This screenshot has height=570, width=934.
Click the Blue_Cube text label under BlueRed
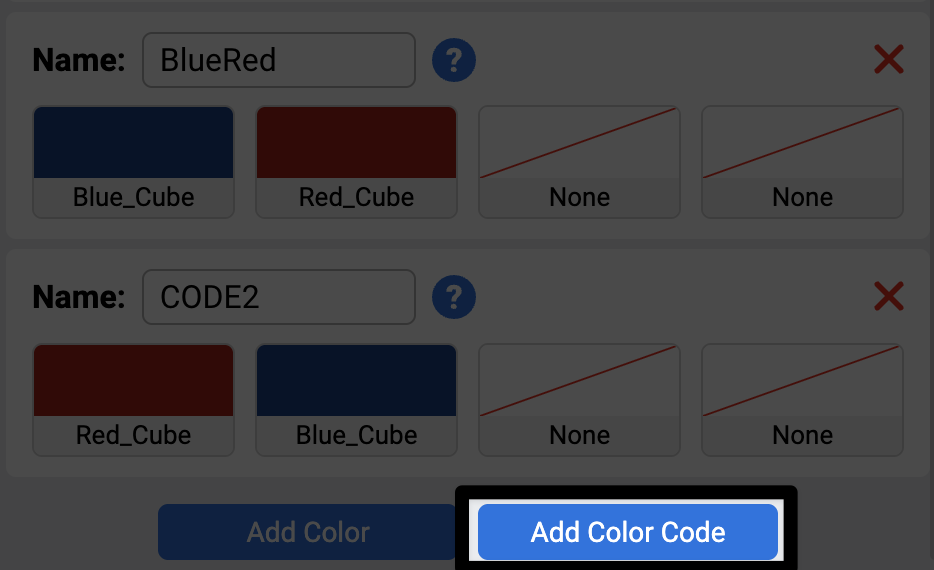134,197
